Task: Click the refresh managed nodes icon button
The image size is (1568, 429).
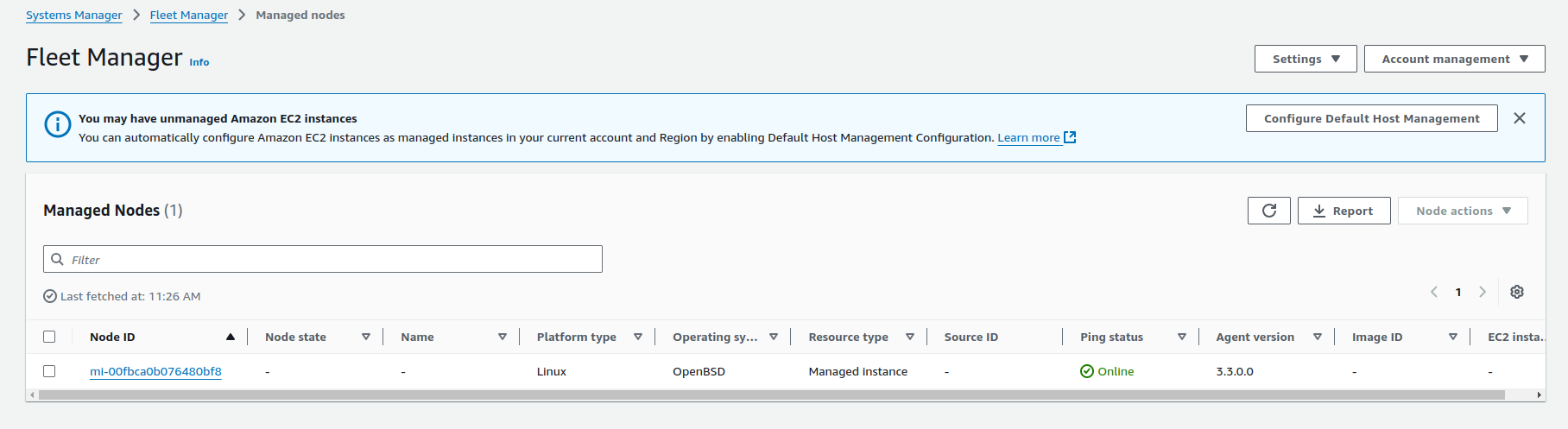Action: 1268,211
